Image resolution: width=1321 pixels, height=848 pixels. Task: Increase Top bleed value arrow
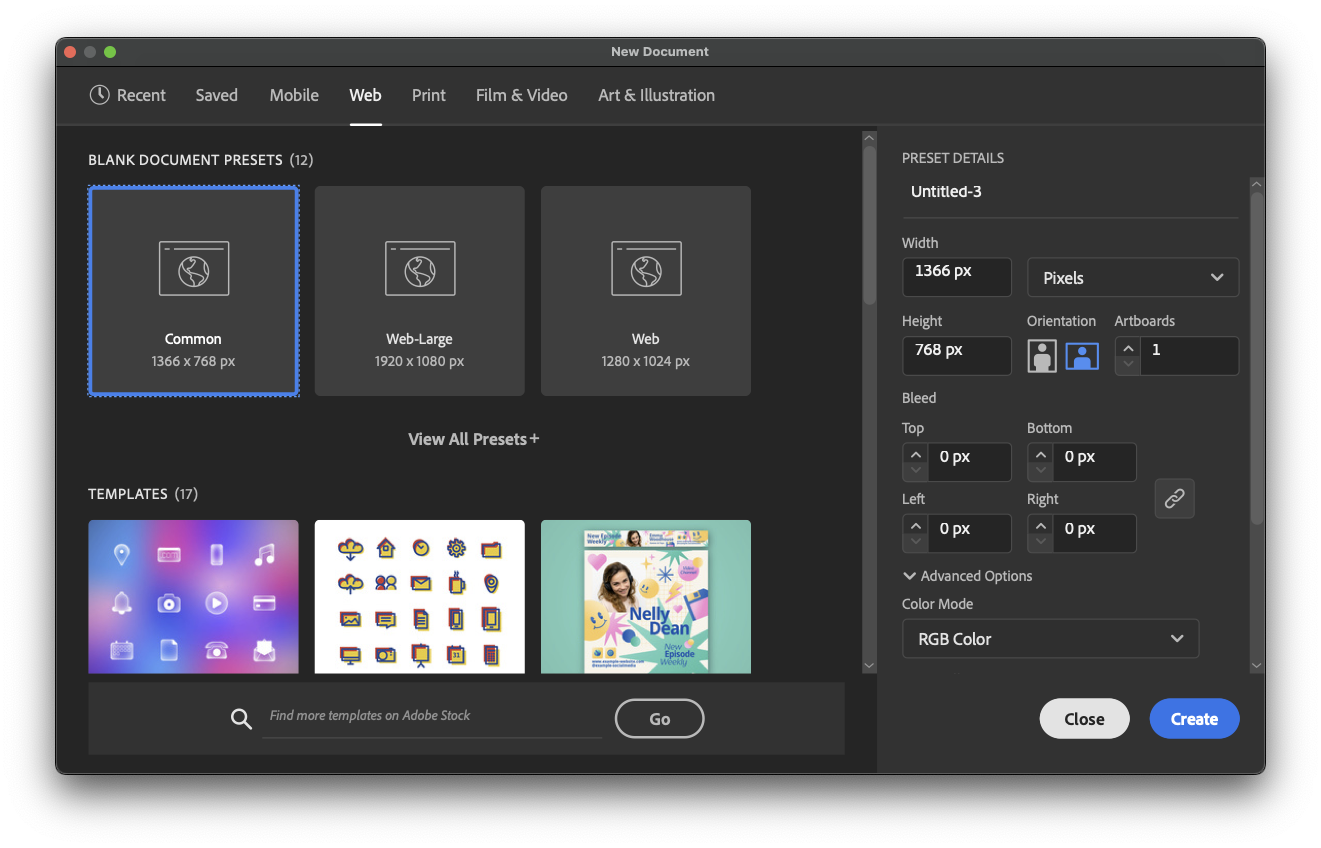click(915, 454)
